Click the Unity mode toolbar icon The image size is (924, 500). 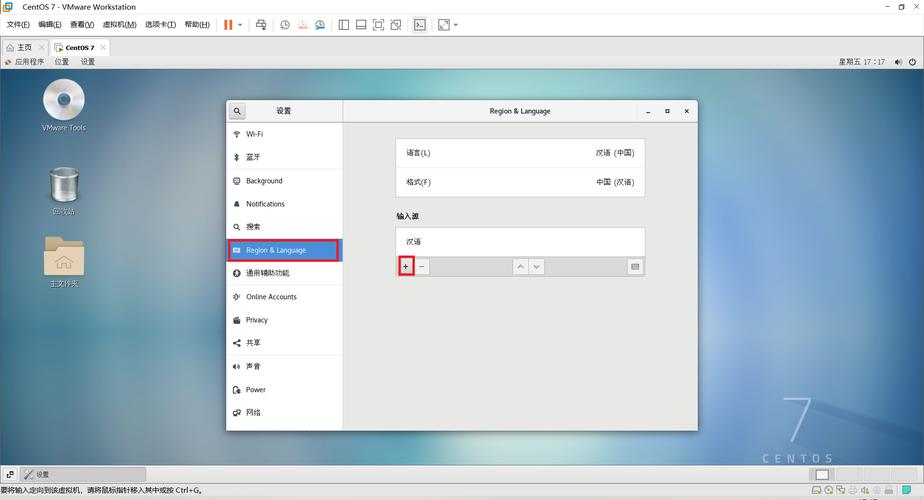coord(396,25)
